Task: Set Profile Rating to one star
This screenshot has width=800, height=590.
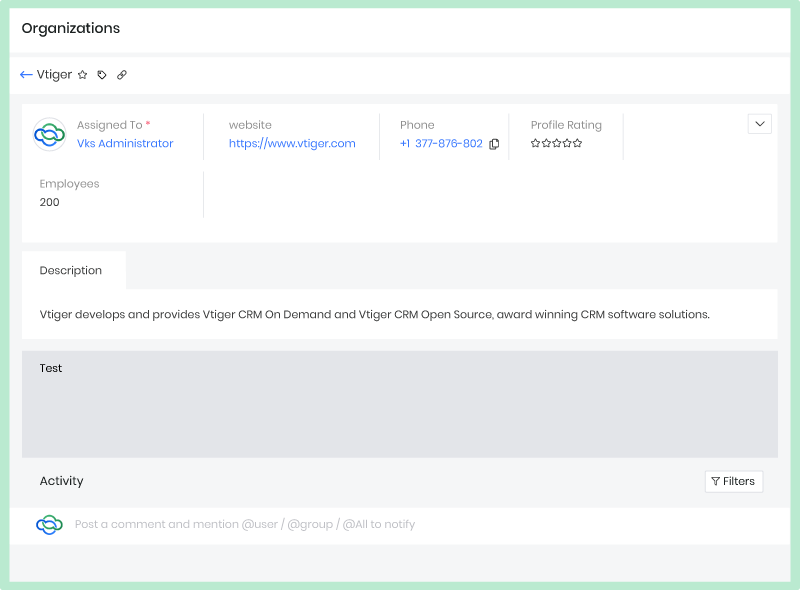Action: click(535, 144)
